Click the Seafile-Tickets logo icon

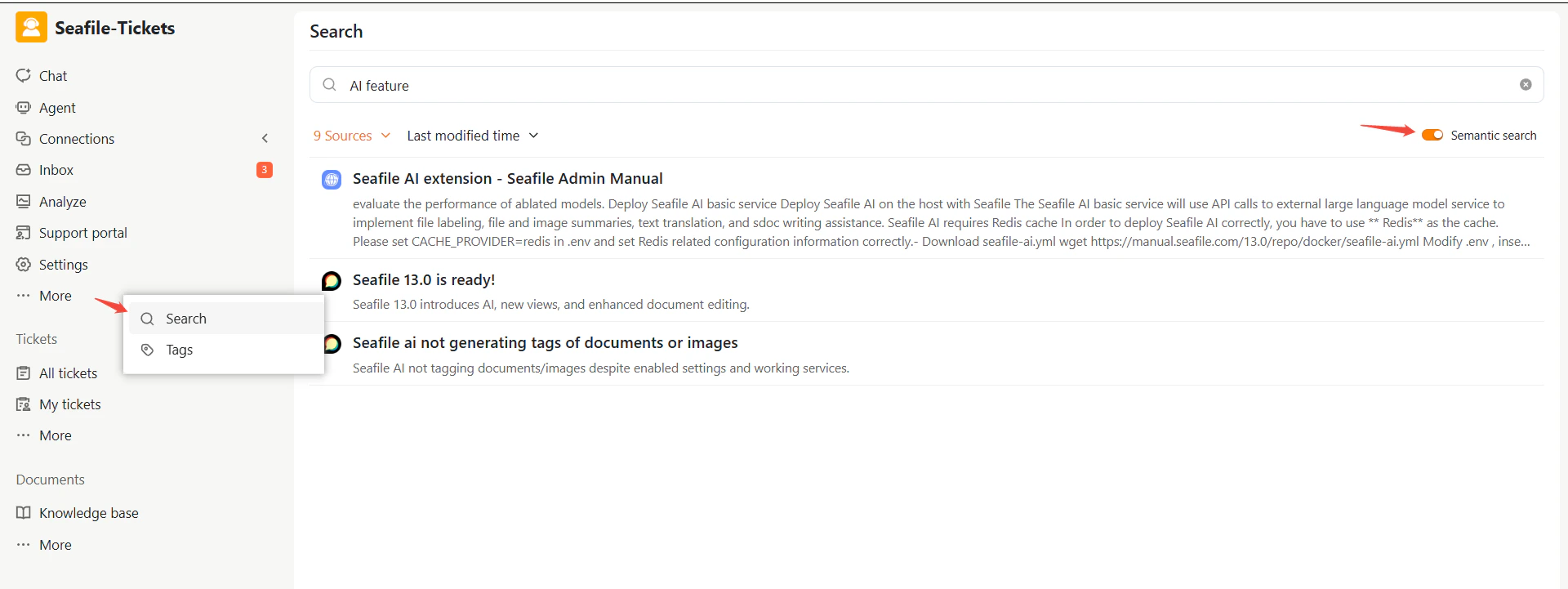point(31,28)
